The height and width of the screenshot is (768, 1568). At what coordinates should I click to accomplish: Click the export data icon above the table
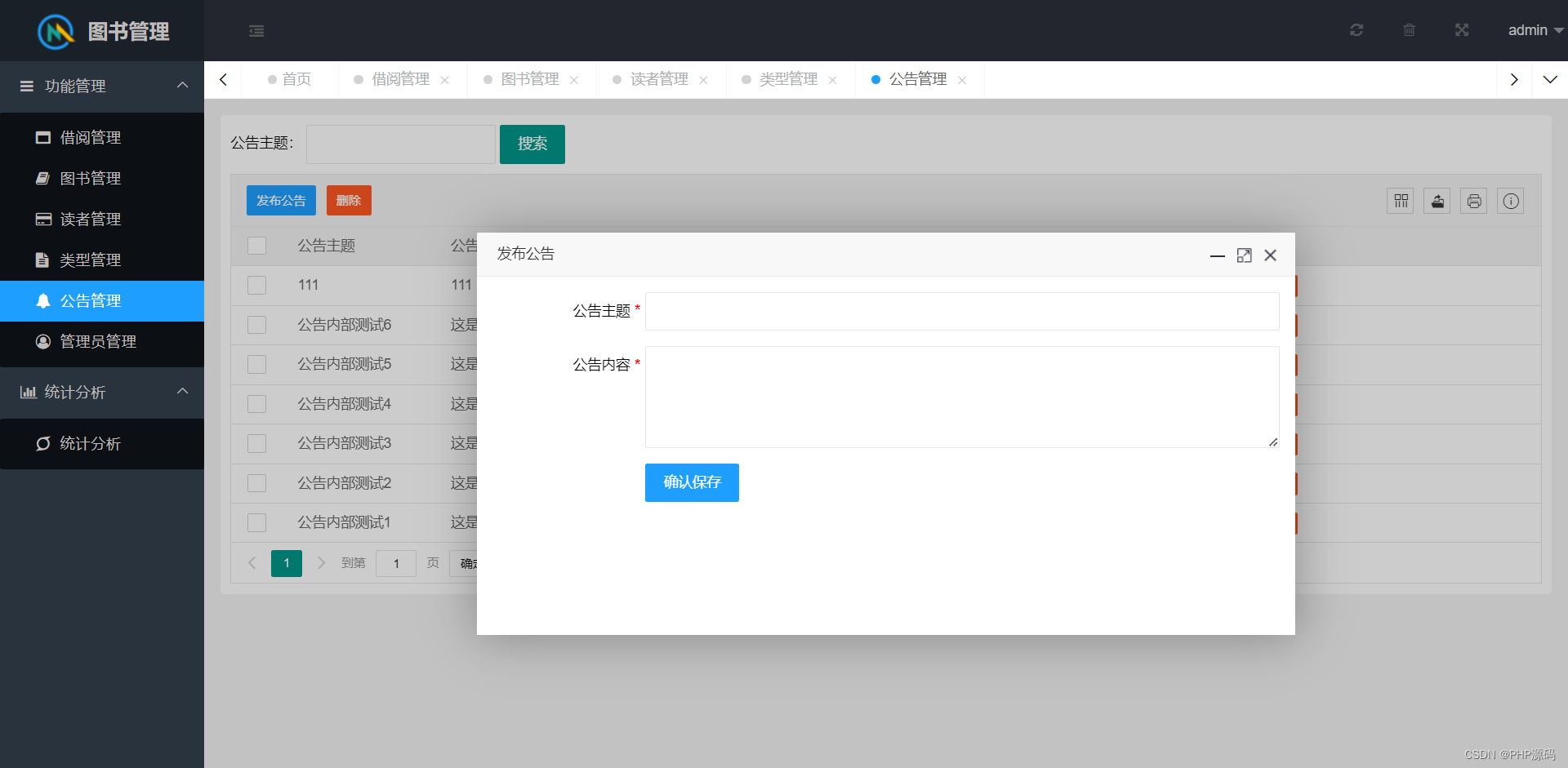1437,201
